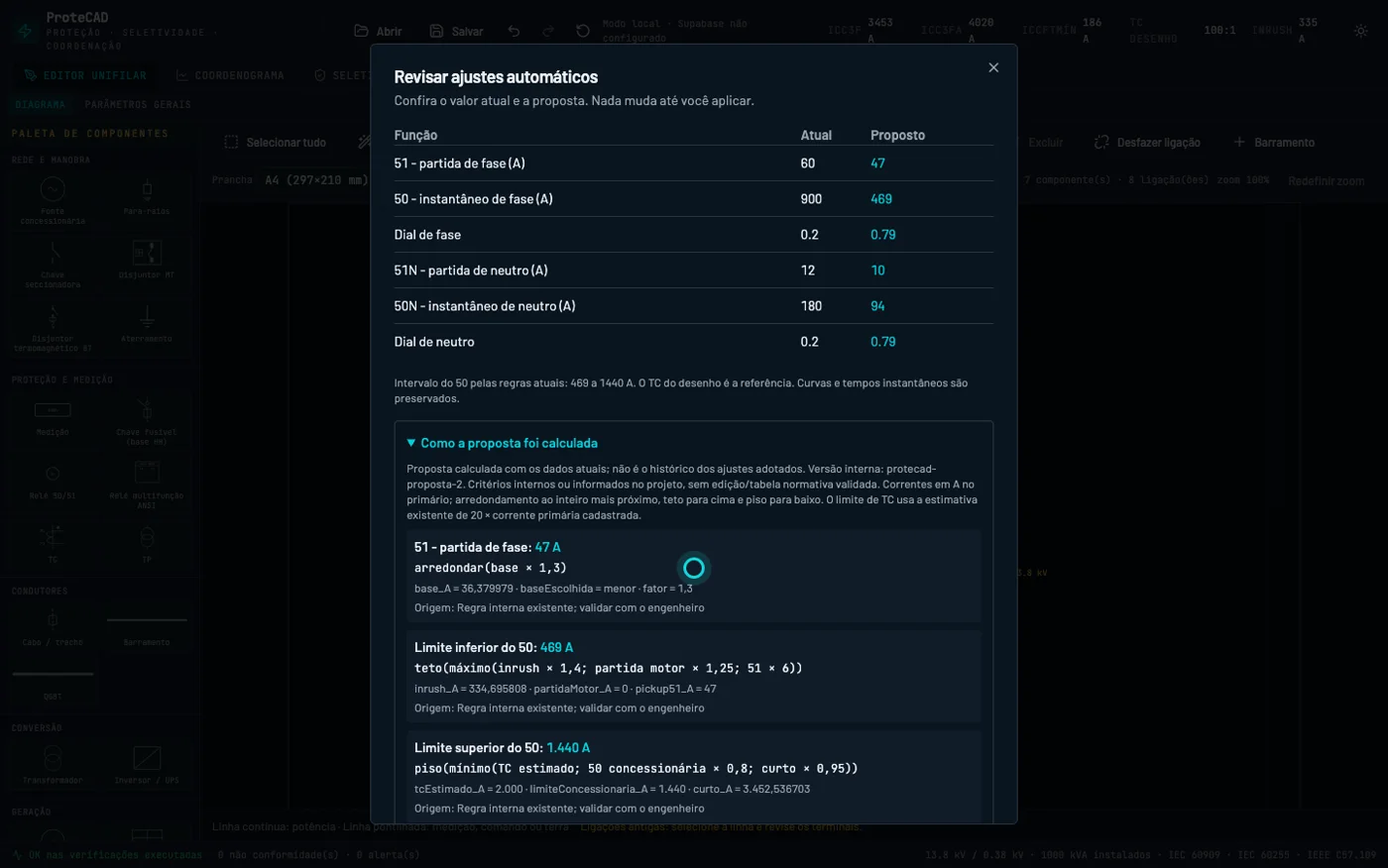Screen dimensions: 1388x868
Task: Toggle the light/dark theme sun icon
Action: pos(1361,31)
